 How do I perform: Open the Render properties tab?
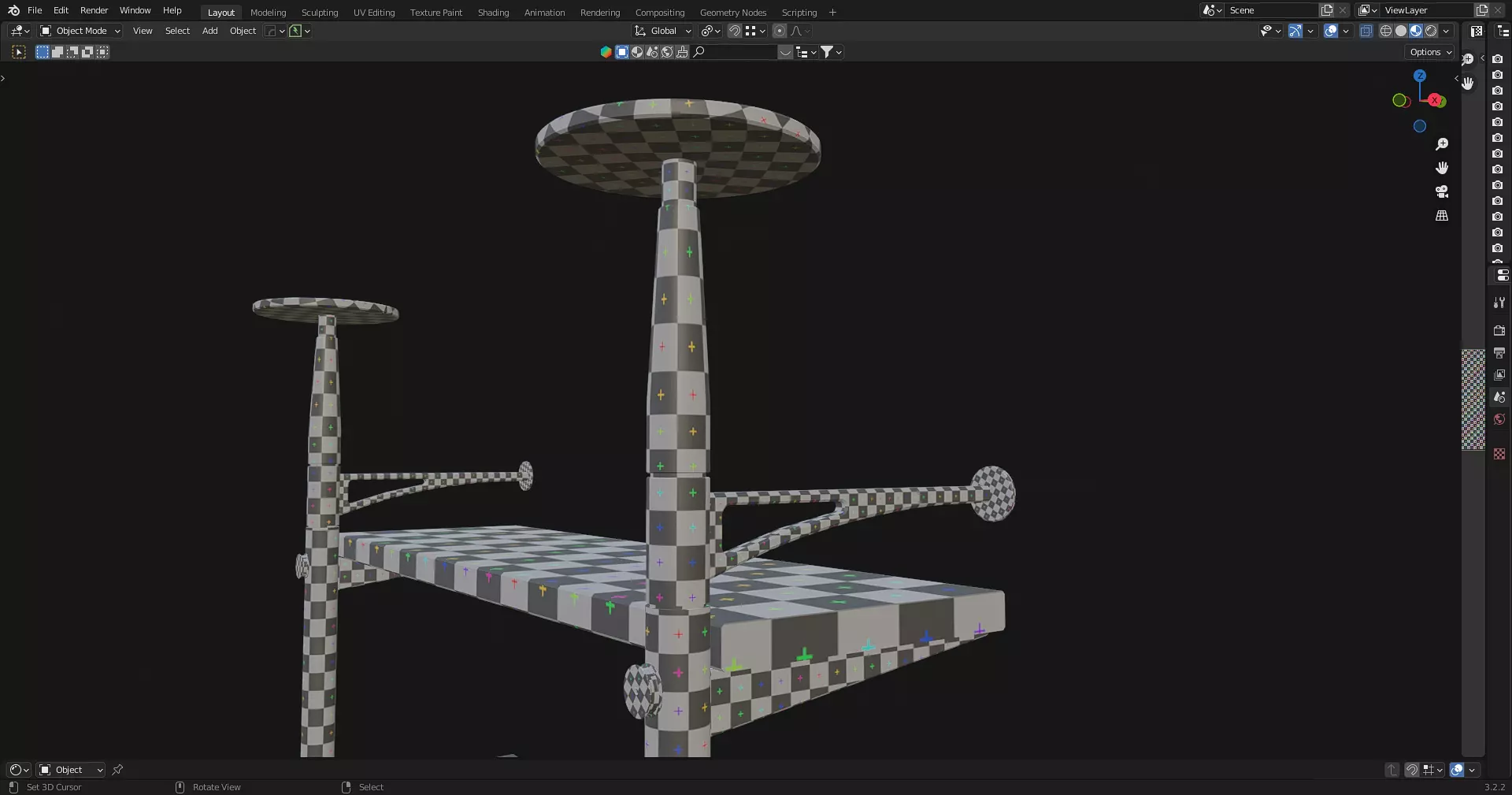1499,331
